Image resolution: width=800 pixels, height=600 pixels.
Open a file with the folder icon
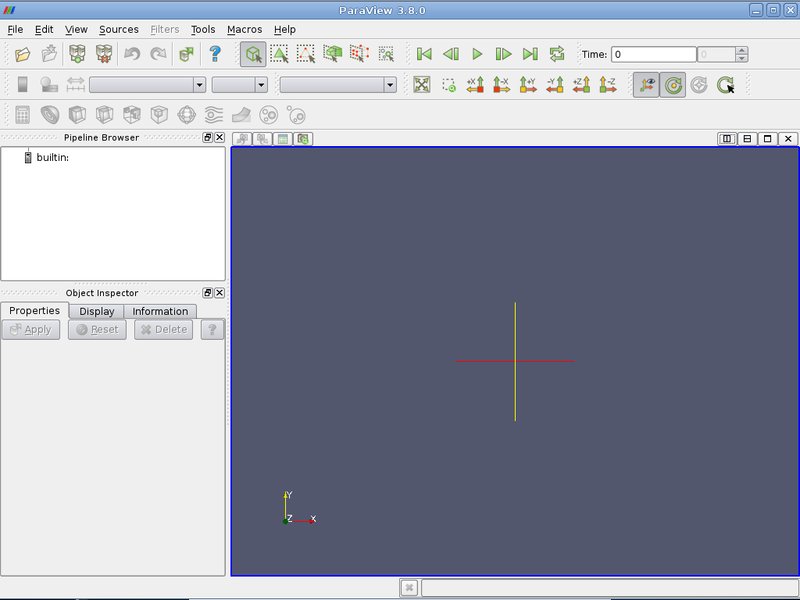(22, 54)
